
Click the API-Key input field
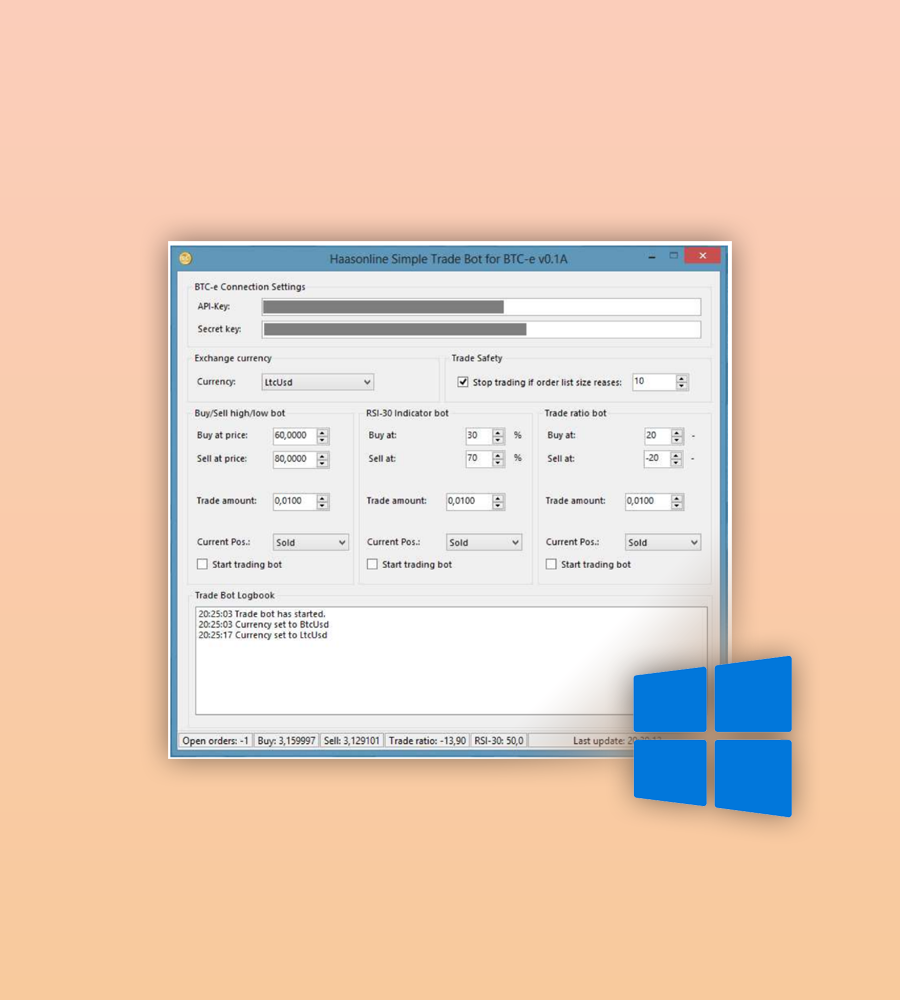click(x=481, y=307)
